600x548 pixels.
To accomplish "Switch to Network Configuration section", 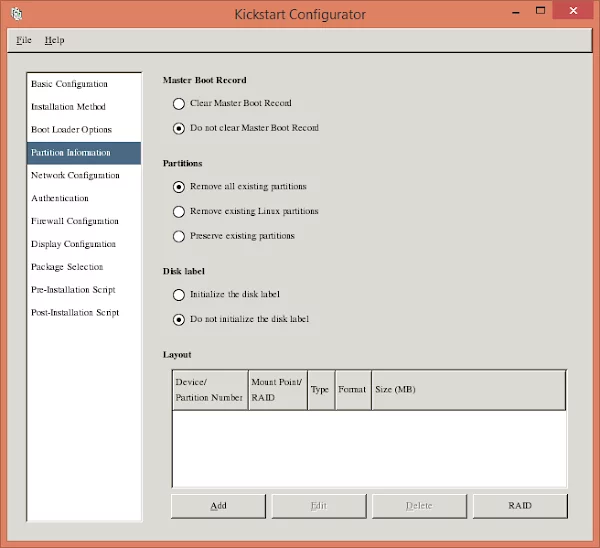I will point(84,175).
